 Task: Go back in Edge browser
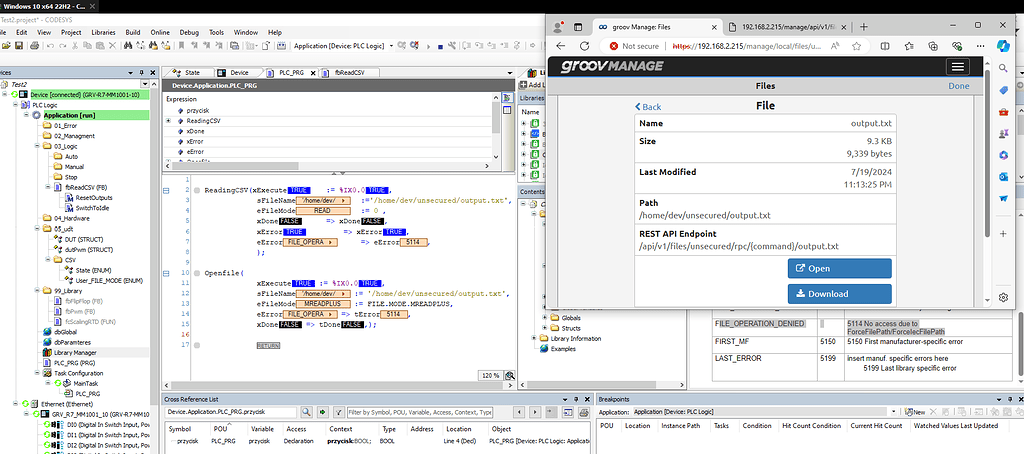560,46
